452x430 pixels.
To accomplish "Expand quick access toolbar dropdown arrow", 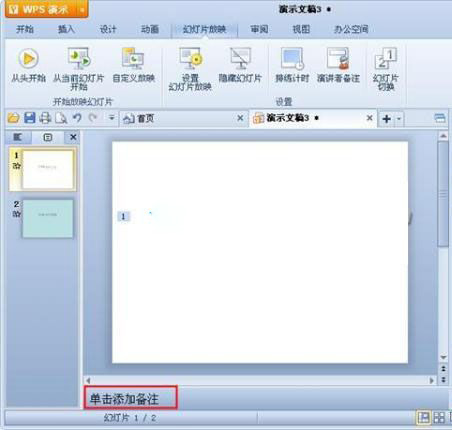I will tap(111, 118).
